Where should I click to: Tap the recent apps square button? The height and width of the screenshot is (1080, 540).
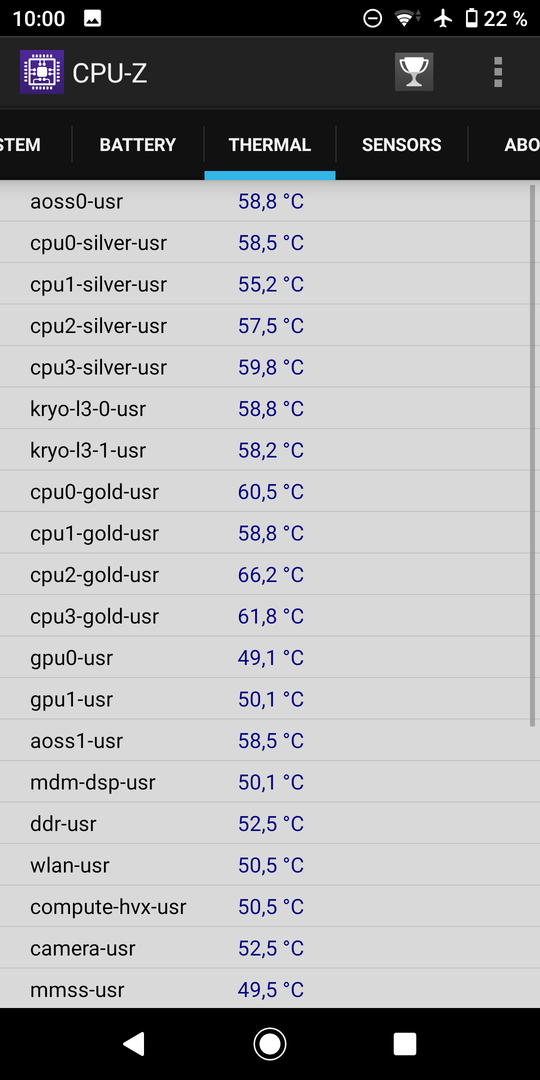click(x=405, y=1043)
